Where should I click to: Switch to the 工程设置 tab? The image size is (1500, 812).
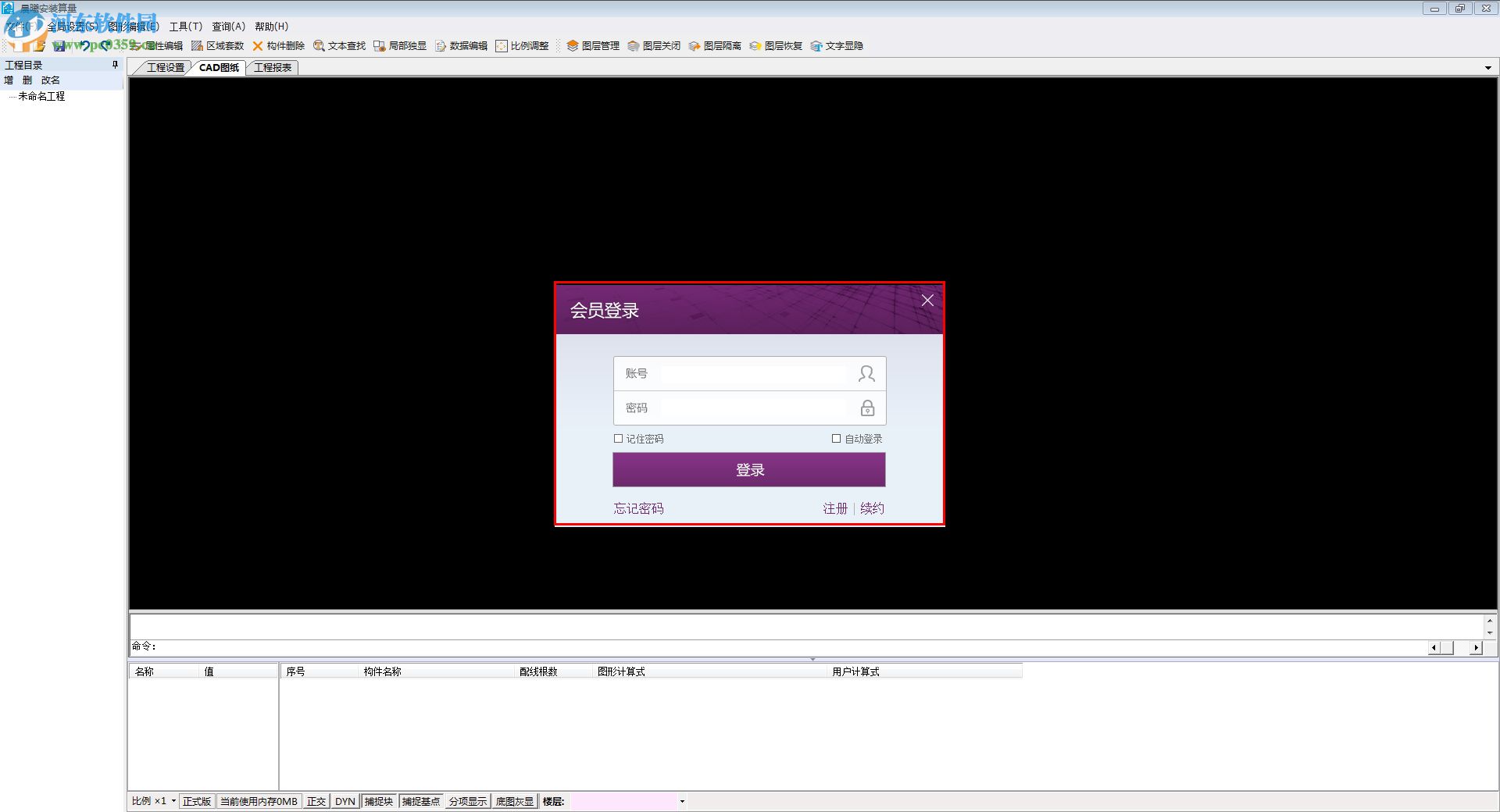coord(165,68)
